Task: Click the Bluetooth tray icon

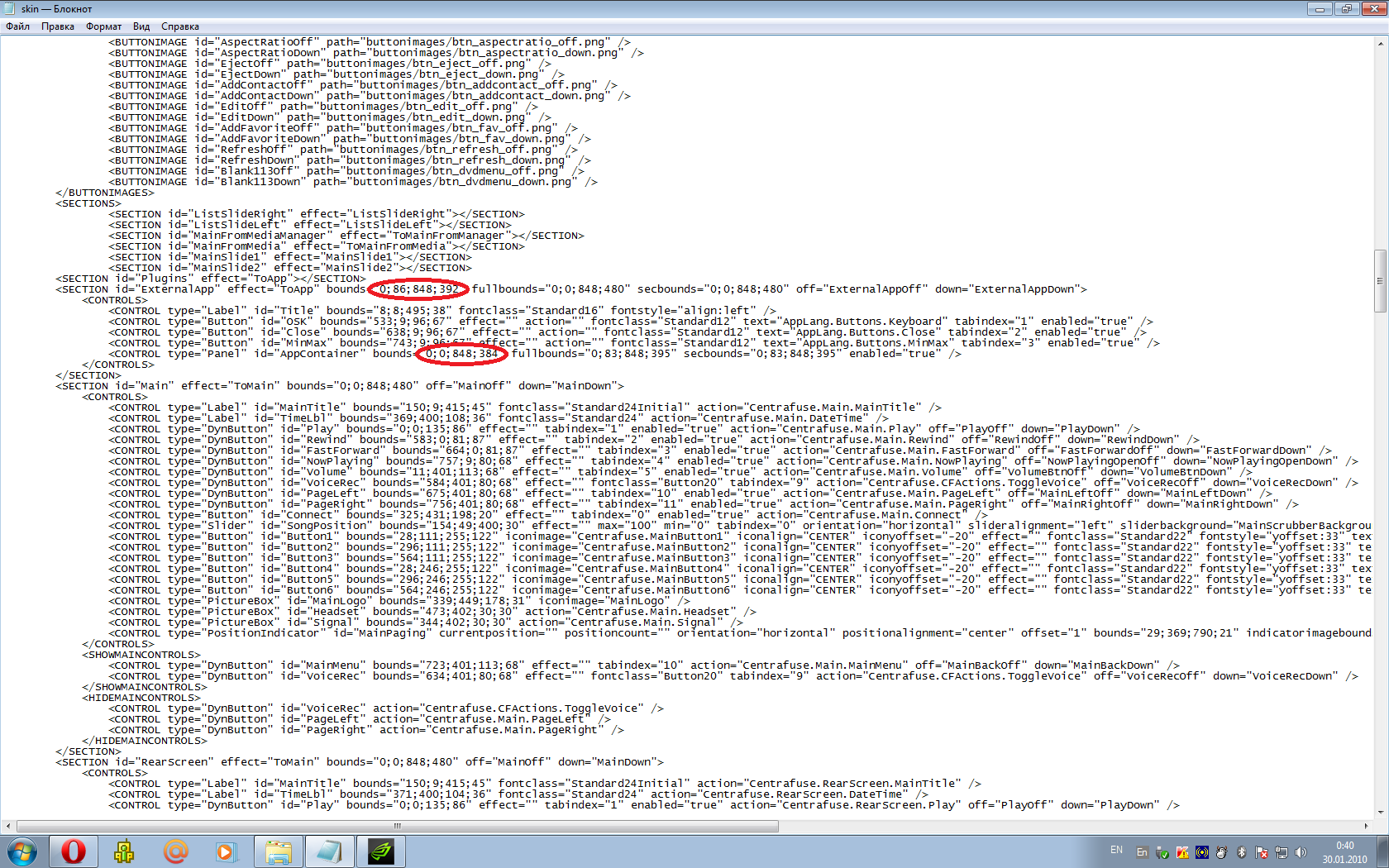Action: click(x=1241, y=852)
